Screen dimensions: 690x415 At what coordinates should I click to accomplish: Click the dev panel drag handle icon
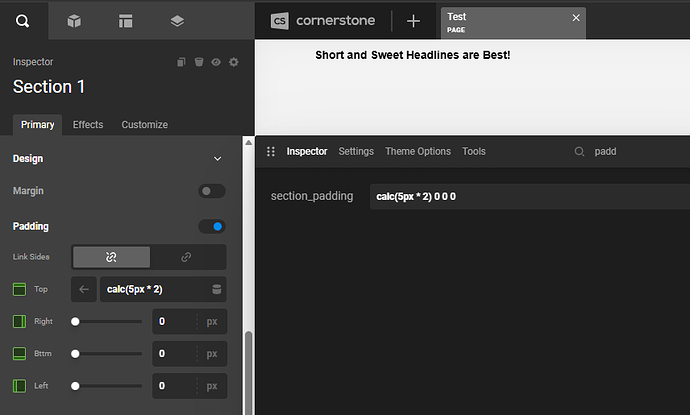pos(271,151)
